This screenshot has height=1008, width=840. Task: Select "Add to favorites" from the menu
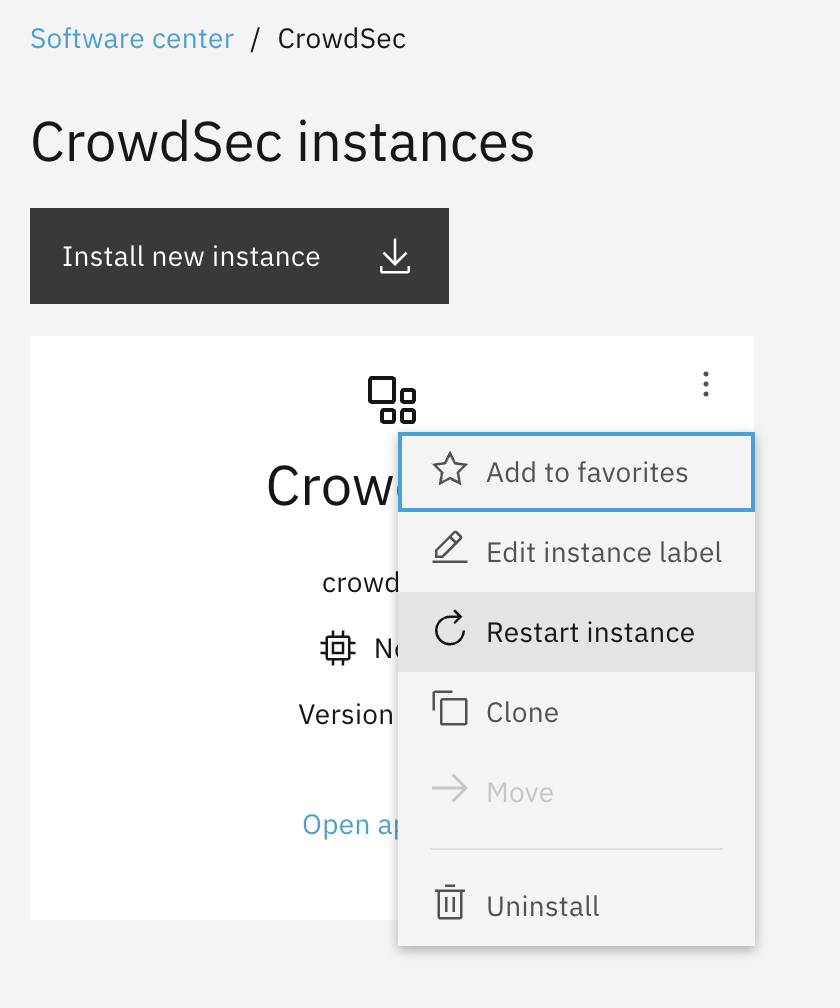click(x=587, y=472)
